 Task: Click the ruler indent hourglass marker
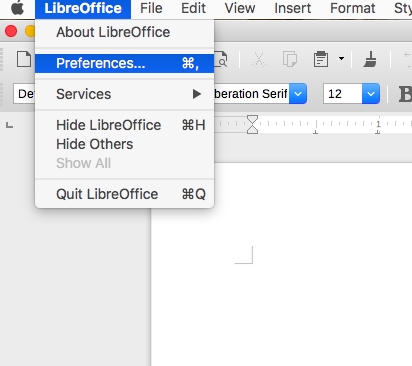click(x=252, y=125)
